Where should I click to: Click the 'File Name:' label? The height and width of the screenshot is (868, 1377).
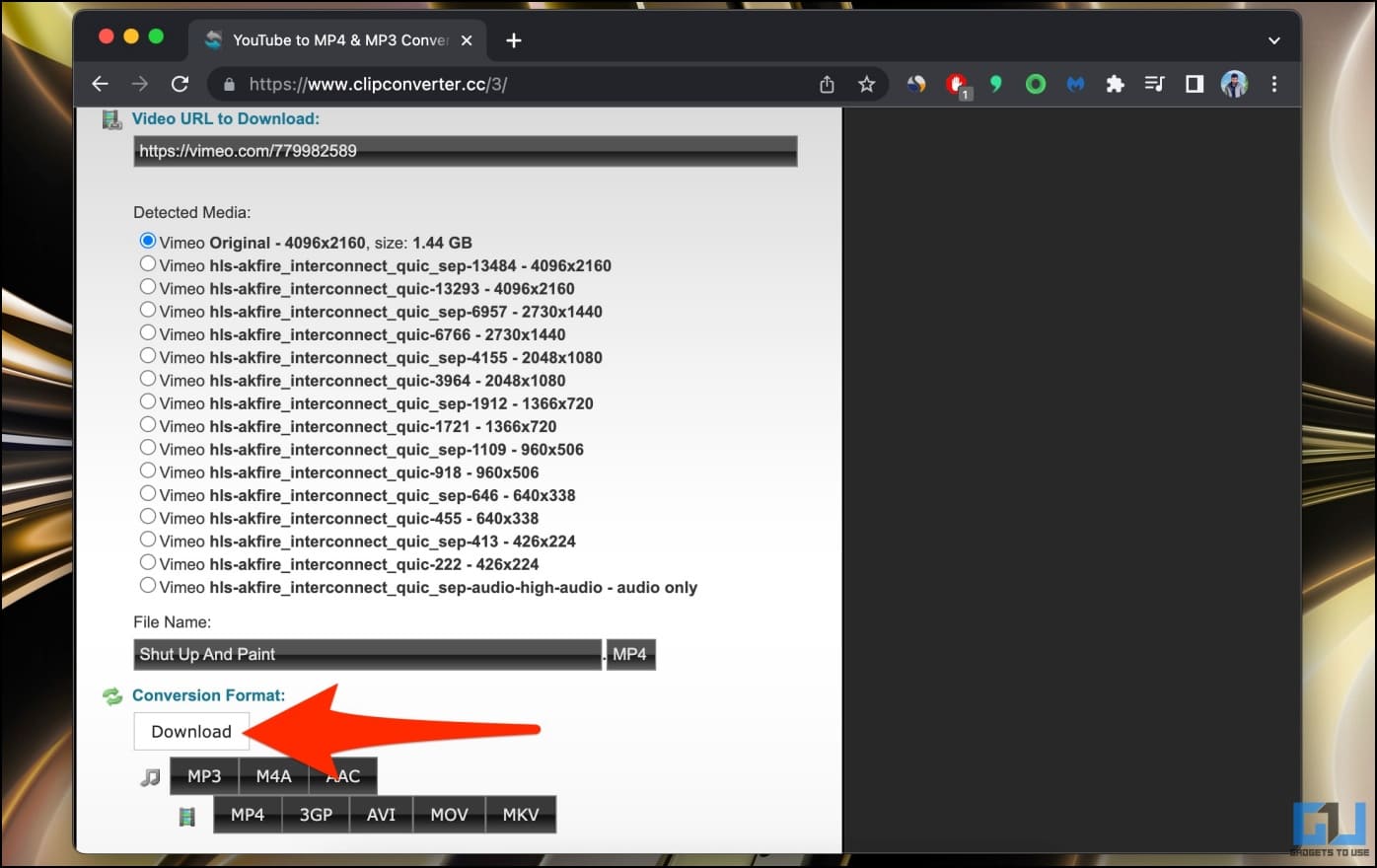pyautogui.click(x=173, y=622)
